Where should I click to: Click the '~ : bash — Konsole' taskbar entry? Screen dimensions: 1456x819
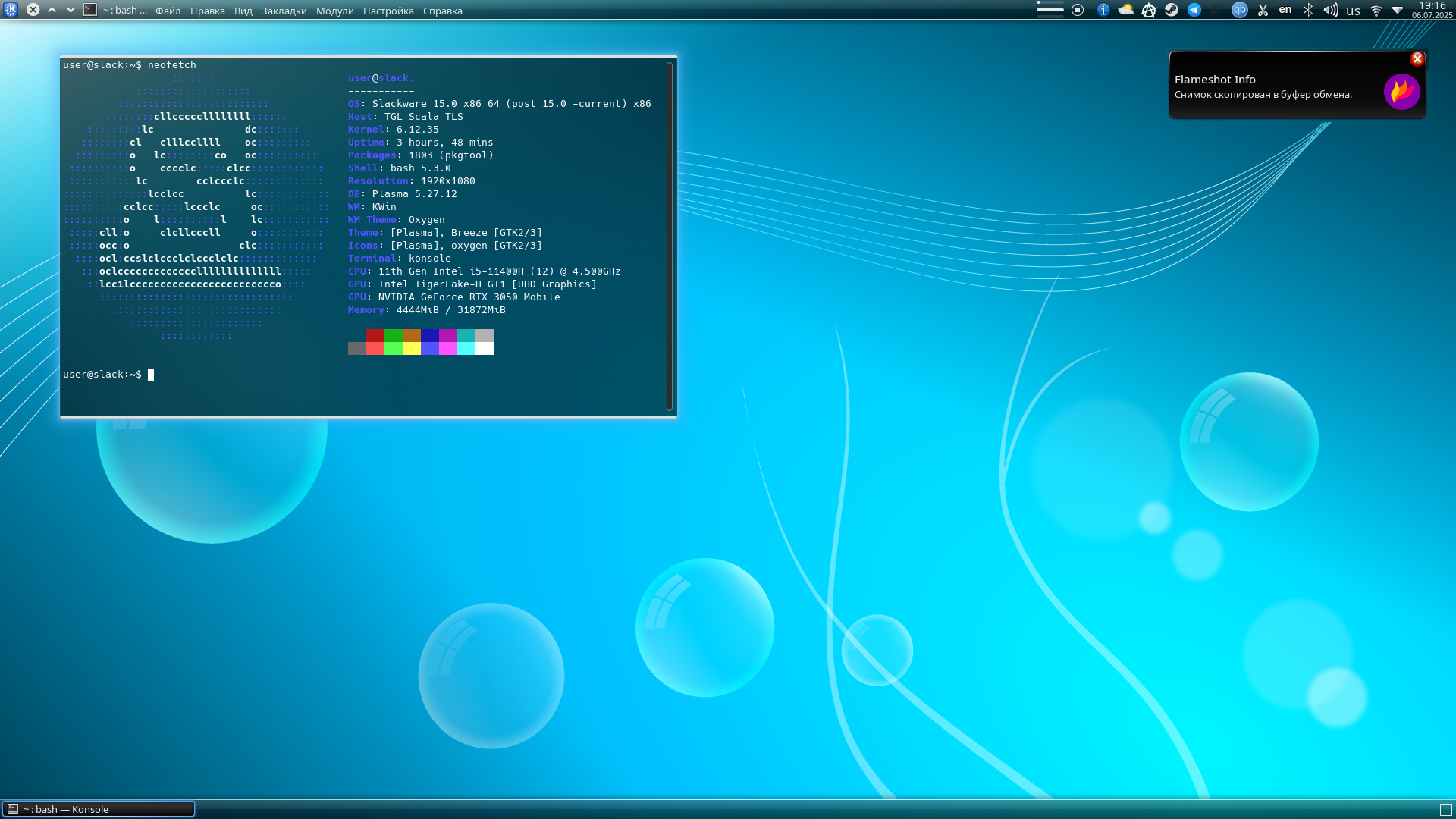[99, 809]
